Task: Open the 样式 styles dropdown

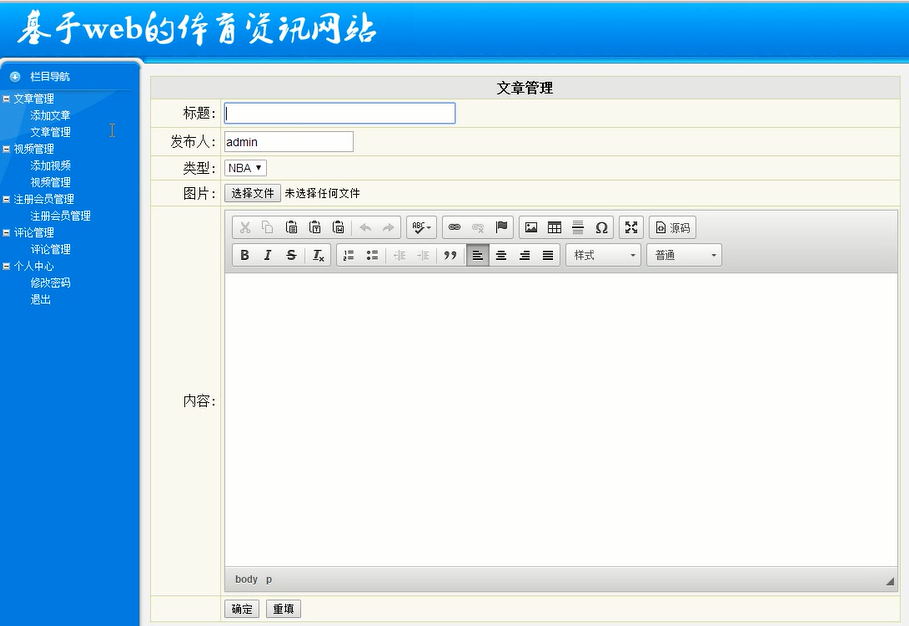Action: coord(603,255)
